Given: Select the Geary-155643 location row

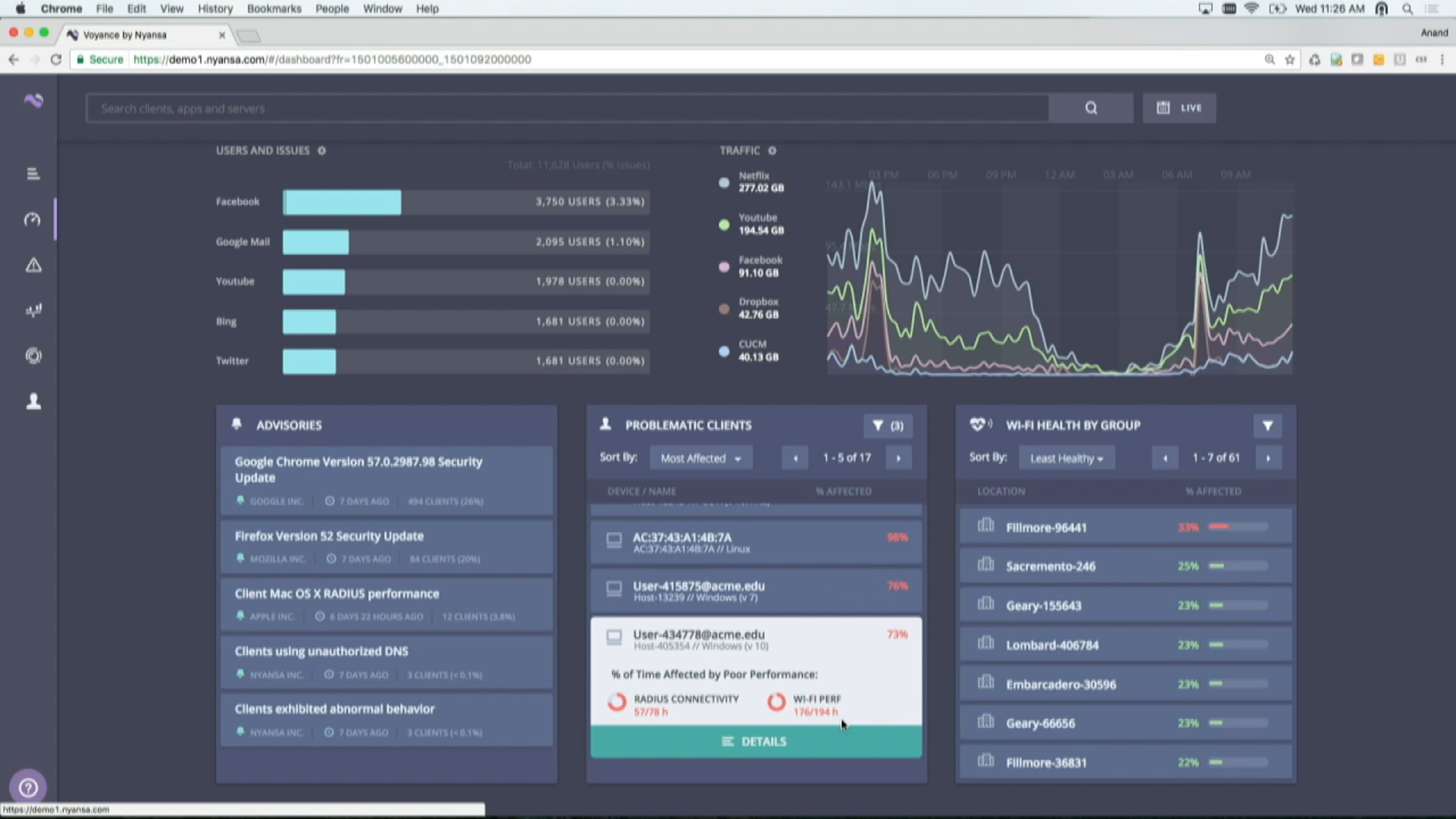Looking at the screenshot, I should coord(1126,605).
